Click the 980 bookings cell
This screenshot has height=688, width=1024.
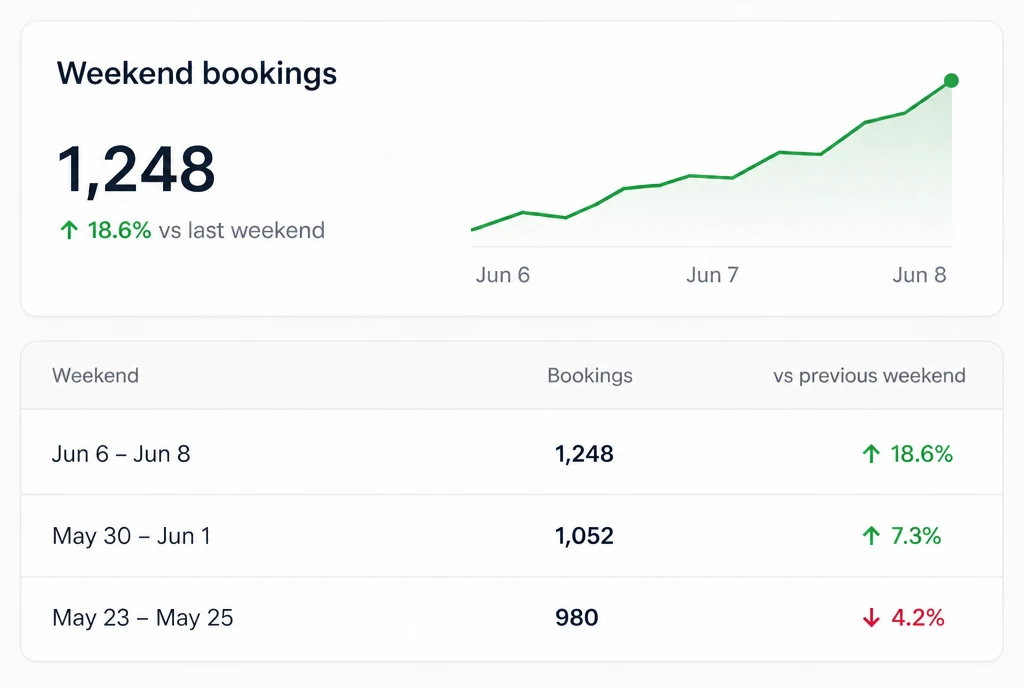tap(577, 618)
